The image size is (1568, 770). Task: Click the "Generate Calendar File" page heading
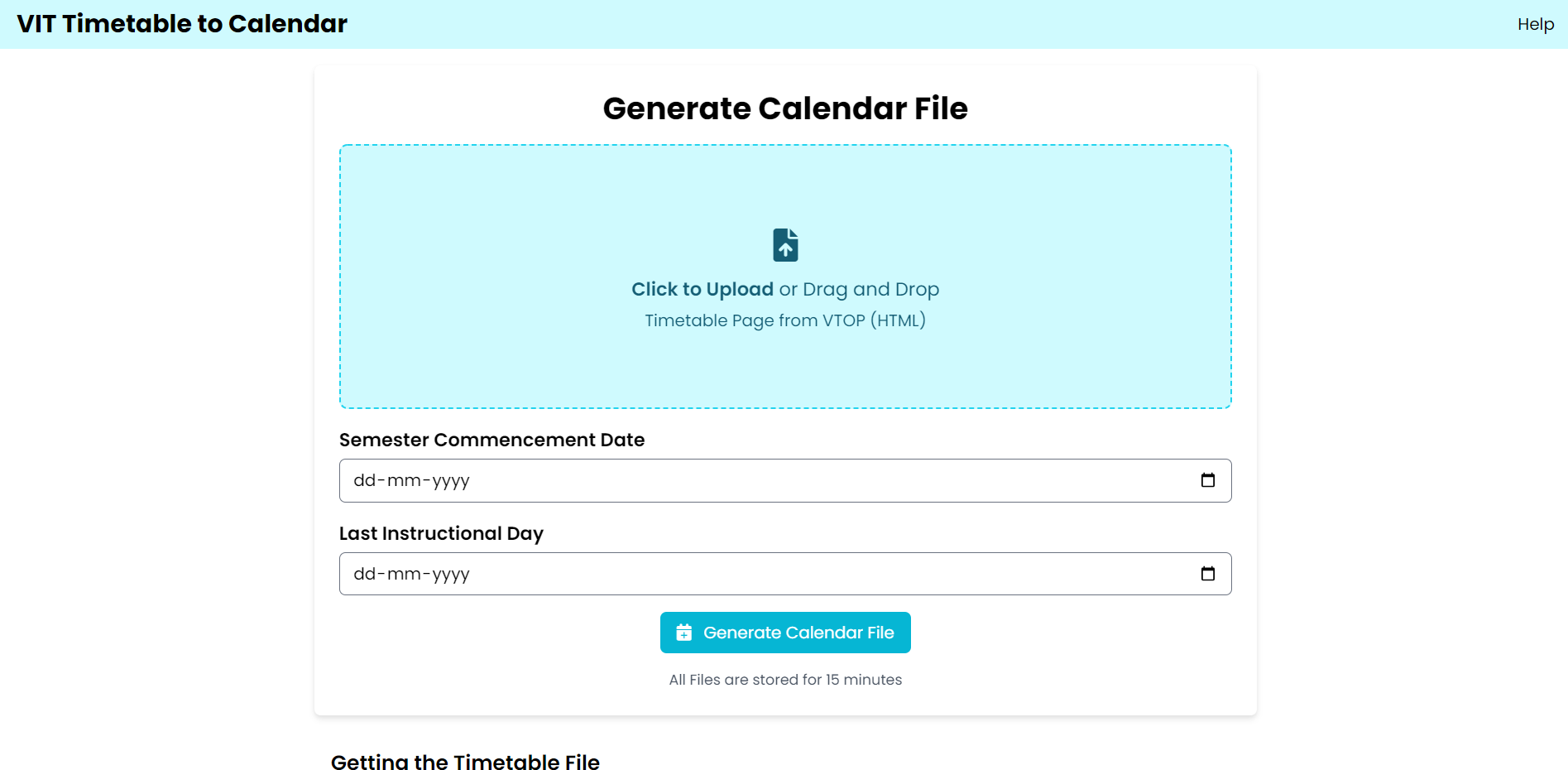coord(785,108)
